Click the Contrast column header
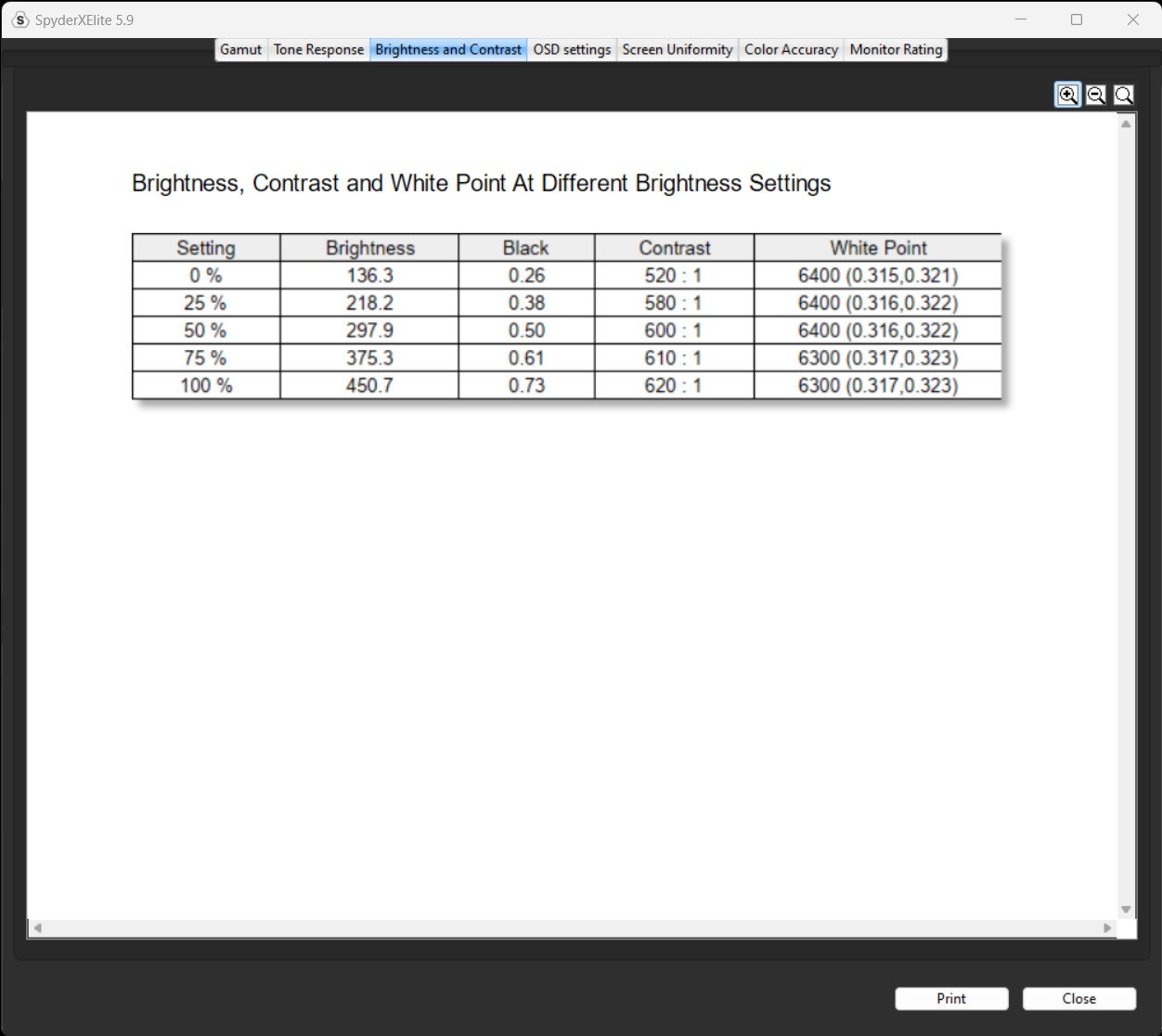1162x1036 pixels. tap(675, 248)
